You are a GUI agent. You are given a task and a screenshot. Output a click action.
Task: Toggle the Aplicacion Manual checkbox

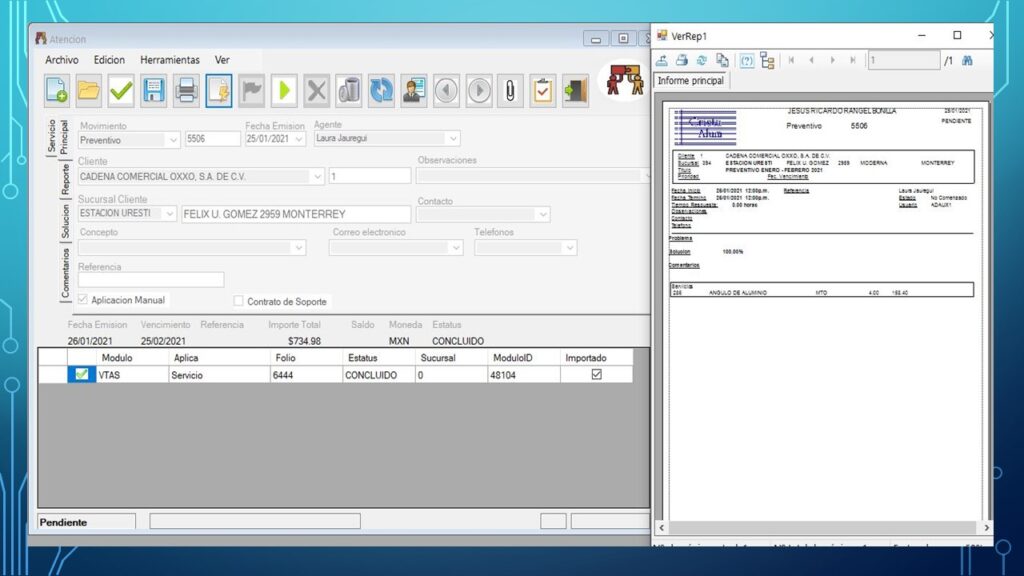coord(83,300)
